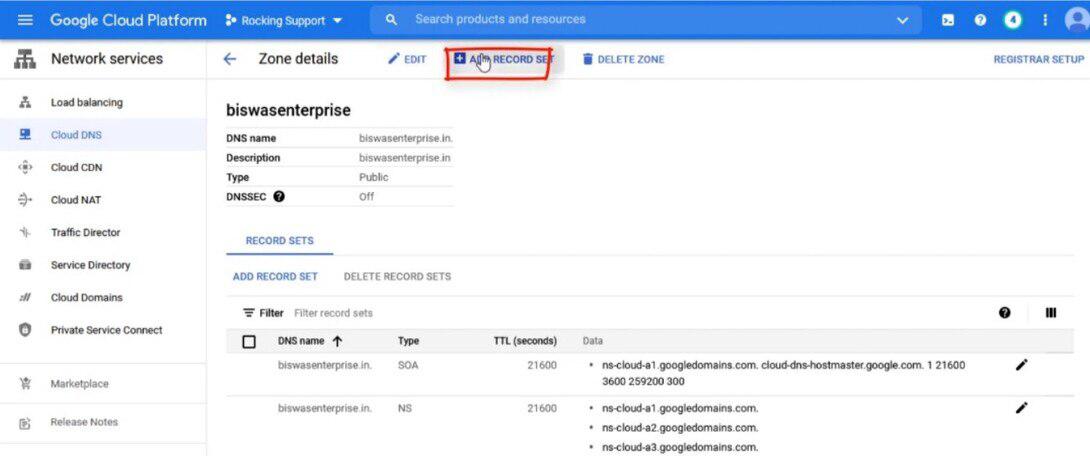Viewport: 1090px width, 456px height.
Task: Open Release Notes in sidebar
Action: click(x=84, y=422)
